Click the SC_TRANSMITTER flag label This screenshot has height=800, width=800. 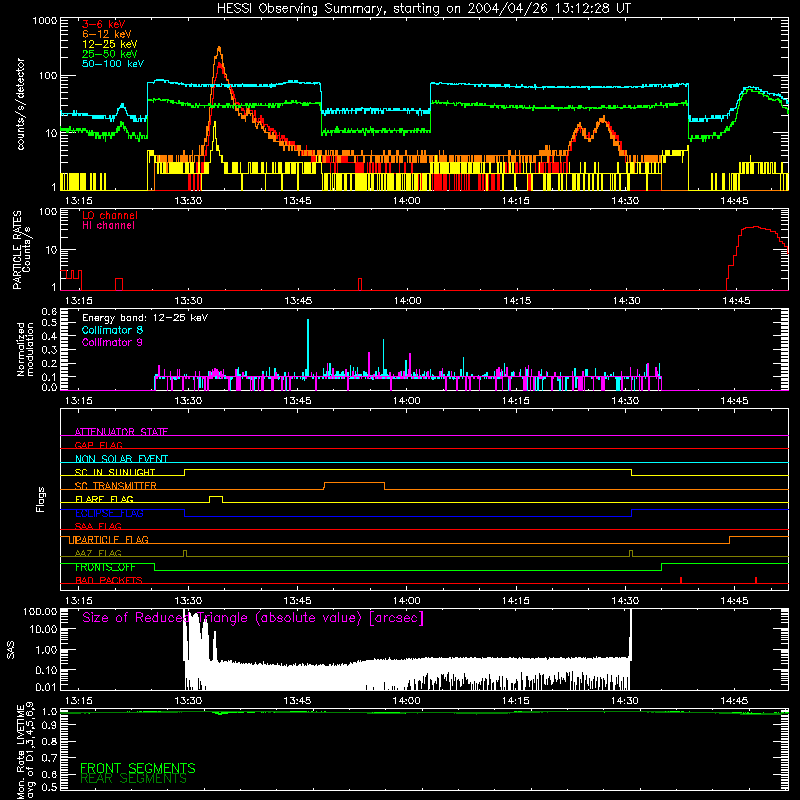[115, 485]
